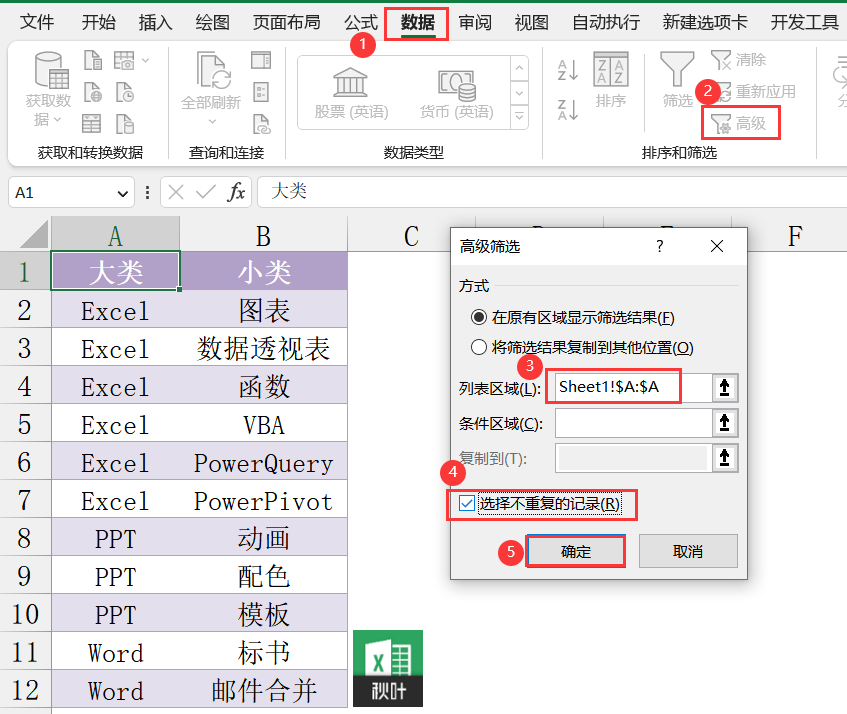
Task: Click the 确定 button
Action: pyautogui.click(x=576, y=551)
